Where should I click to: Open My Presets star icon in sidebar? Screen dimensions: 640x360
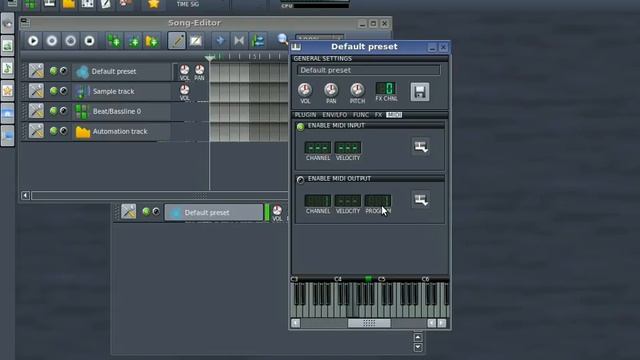click(7, 91)
